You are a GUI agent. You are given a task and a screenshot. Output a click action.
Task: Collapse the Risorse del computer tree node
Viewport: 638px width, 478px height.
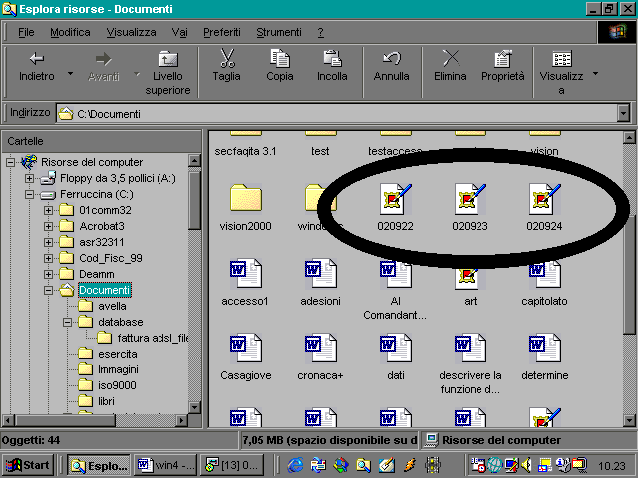[x=10, y=163]
